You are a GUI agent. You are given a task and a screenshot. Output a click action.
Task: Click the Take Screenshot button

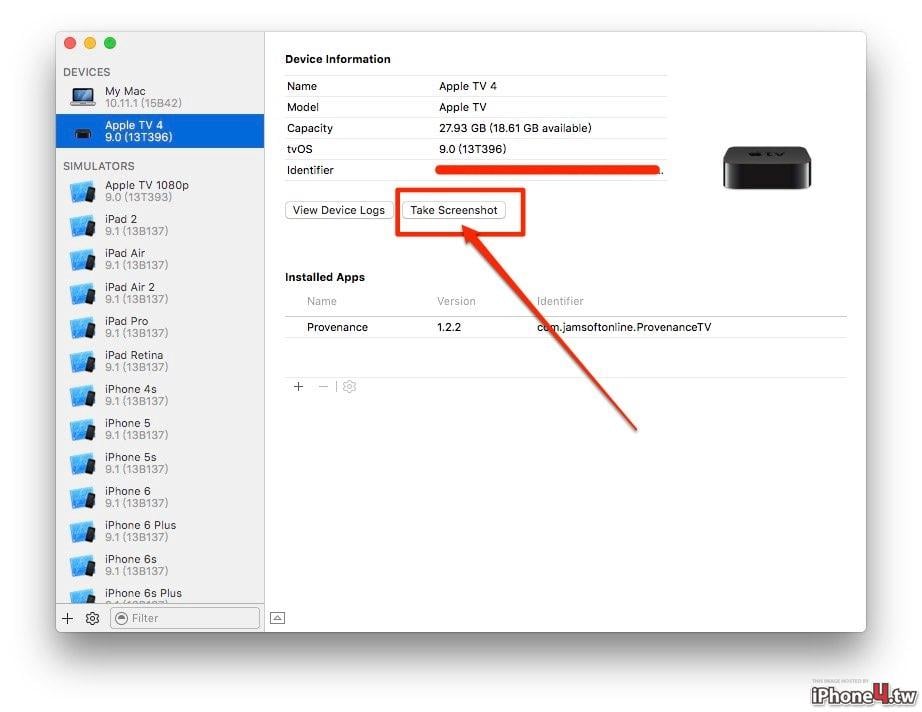tap(453, 210)
